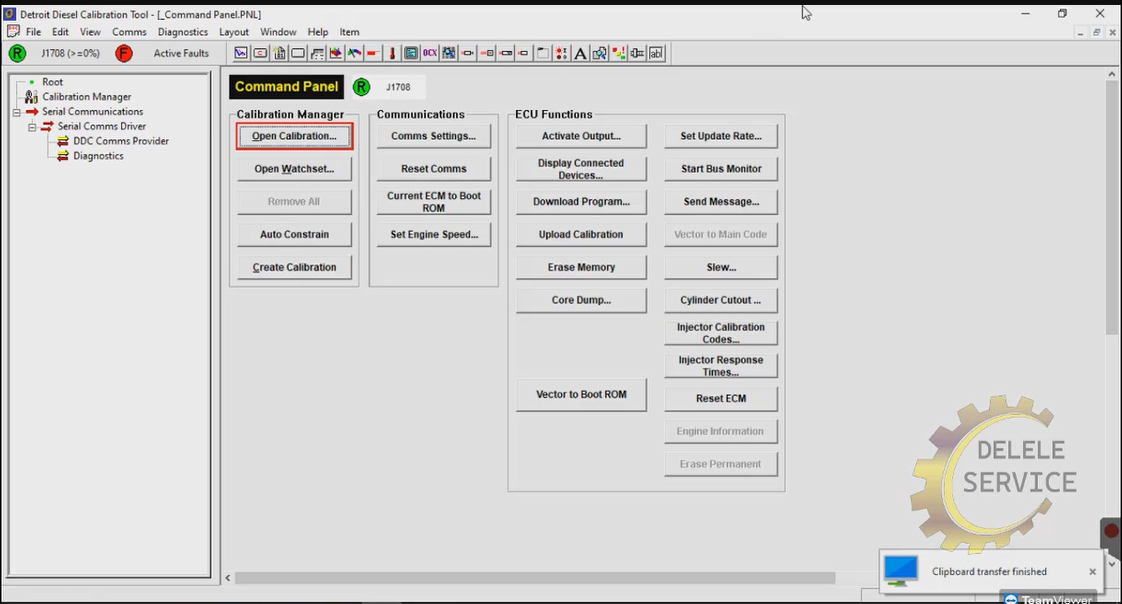Image resolution: width=1122 pixels, height=604 pixels.
Task: Open the Diagnostics menu
Action: pyautogui.click(x=182, y=32)
